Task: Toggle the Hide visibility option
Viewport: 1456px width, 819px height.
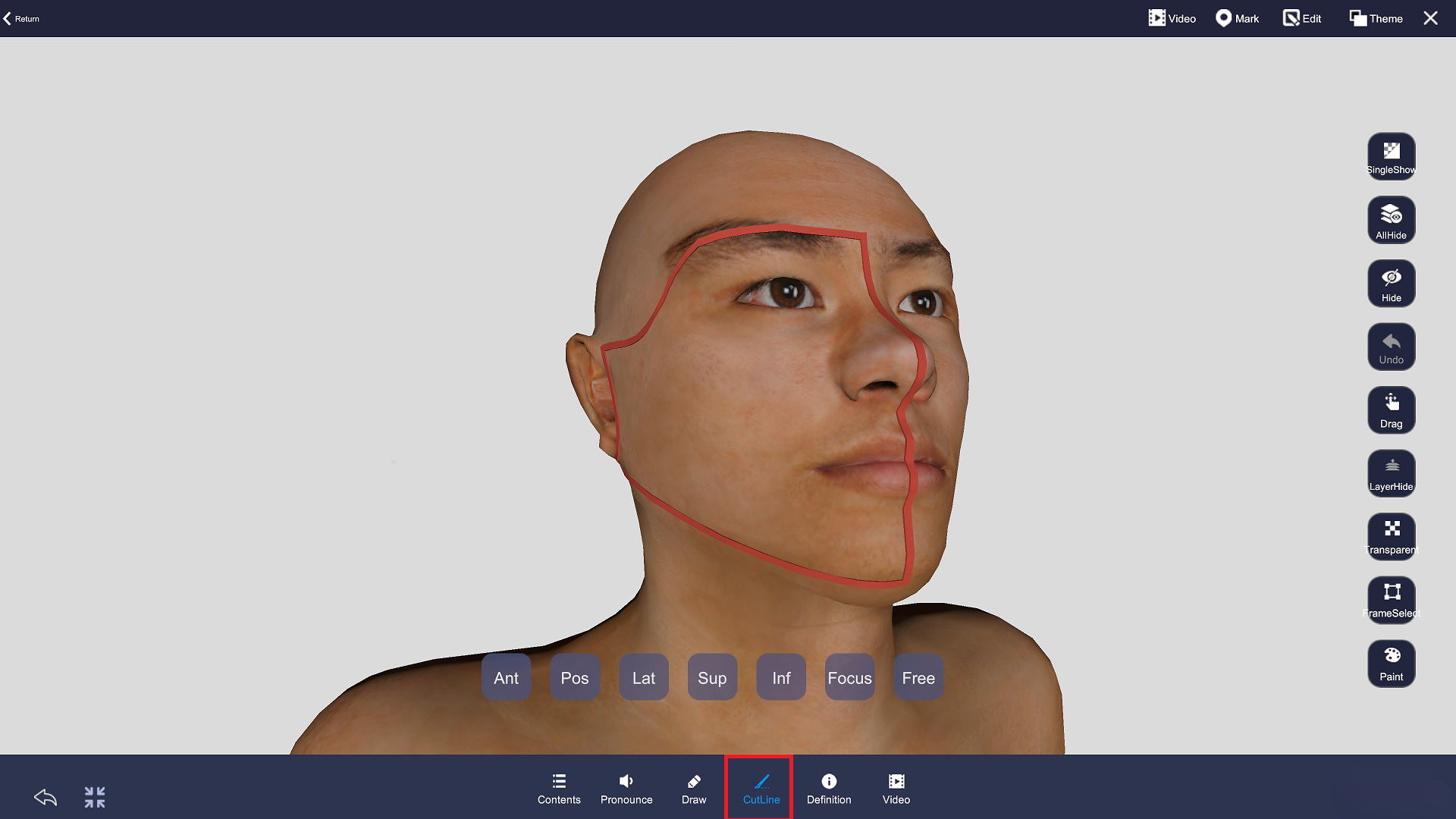Action: pos(1391,283)
